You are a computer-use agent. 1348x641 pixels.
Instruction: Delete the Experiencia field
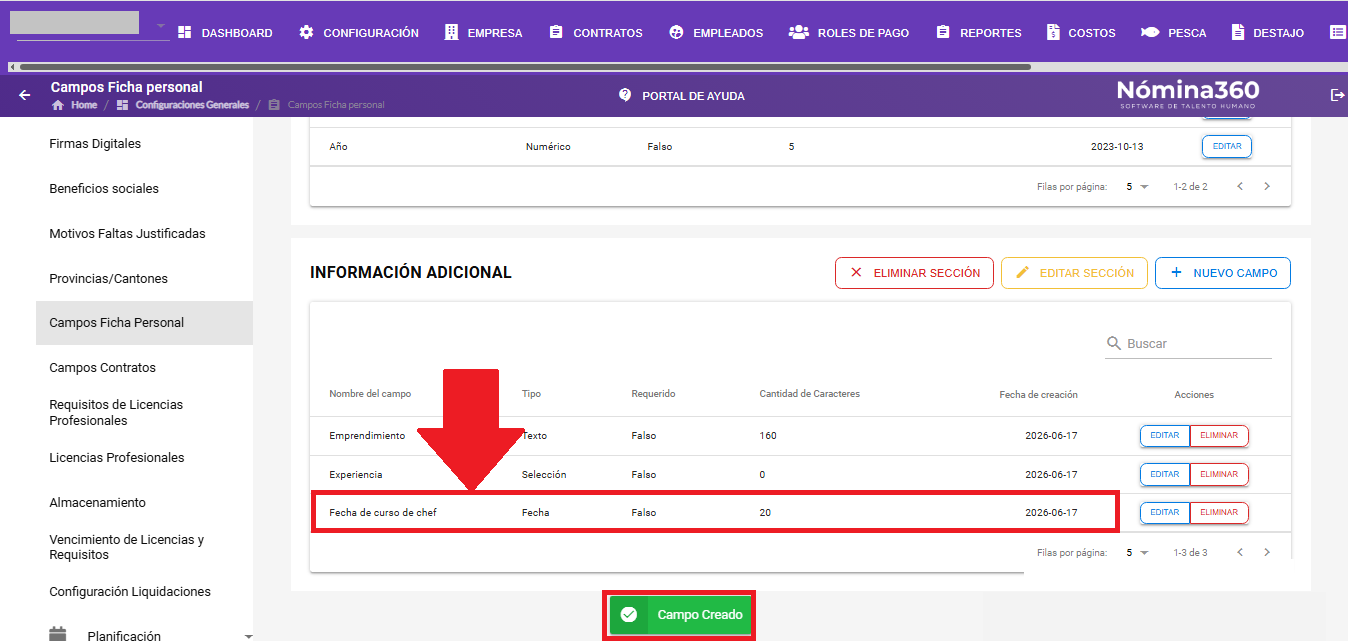point(1219,474)
